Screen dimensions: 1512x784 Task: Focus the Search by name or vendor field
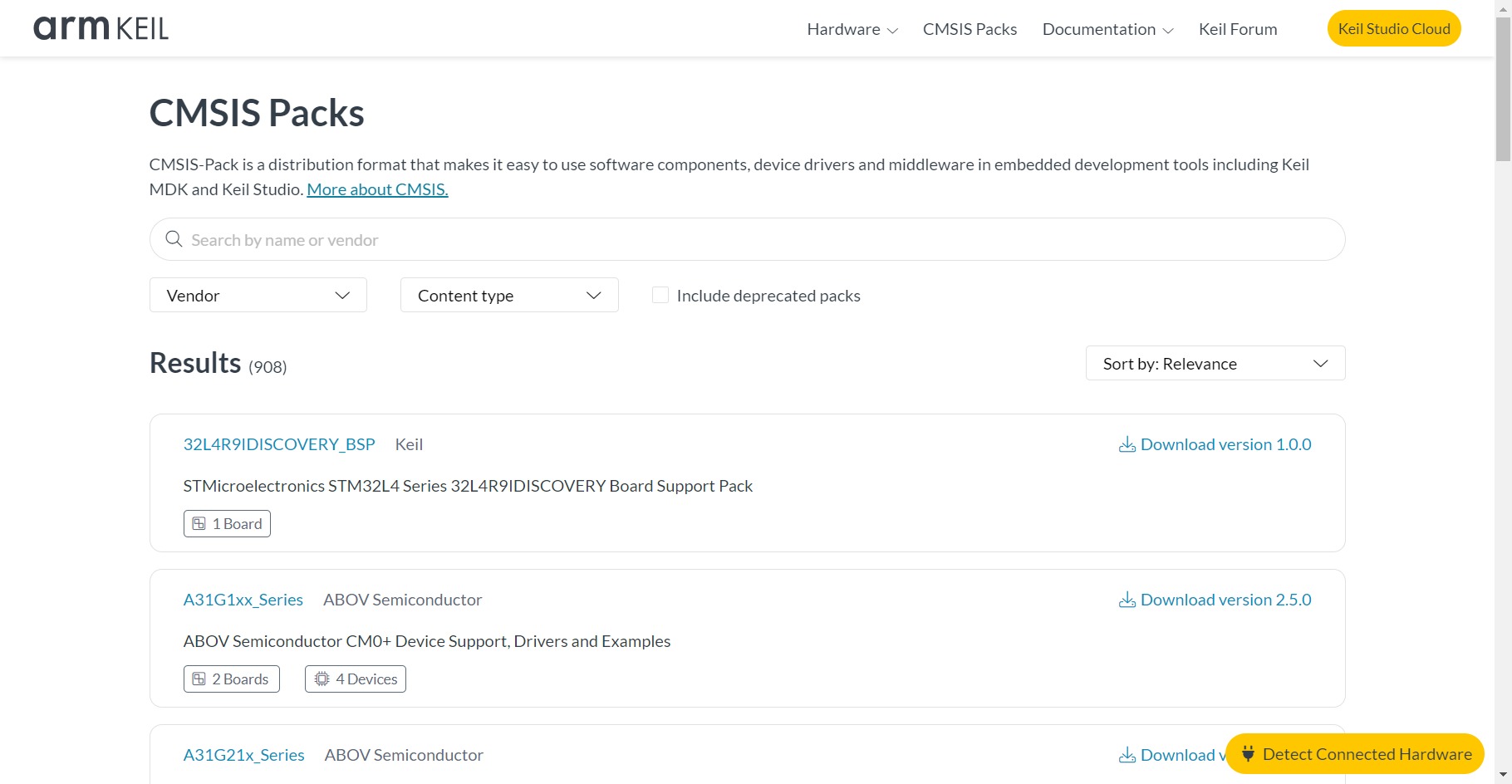(x=748, y=239)
